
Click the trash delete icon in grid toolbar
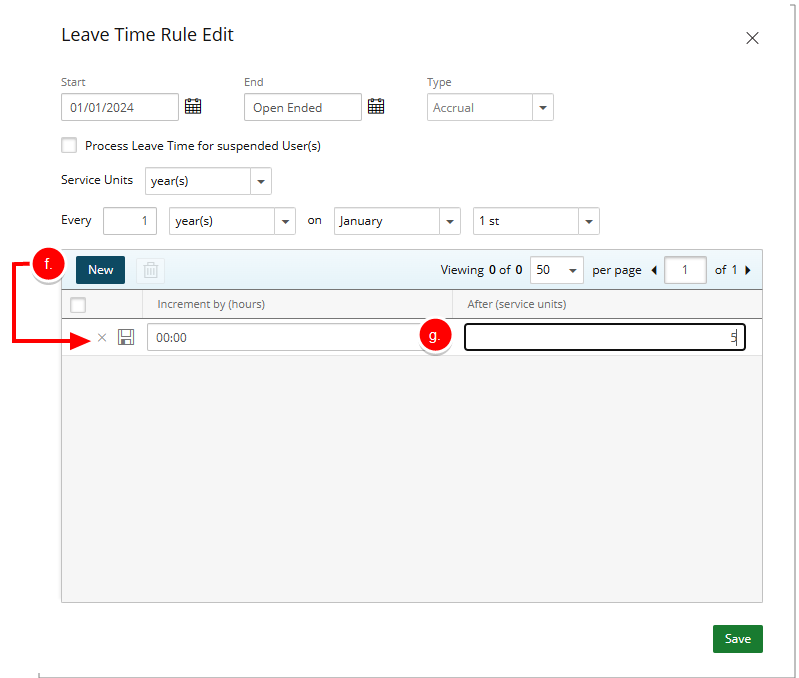150,270
